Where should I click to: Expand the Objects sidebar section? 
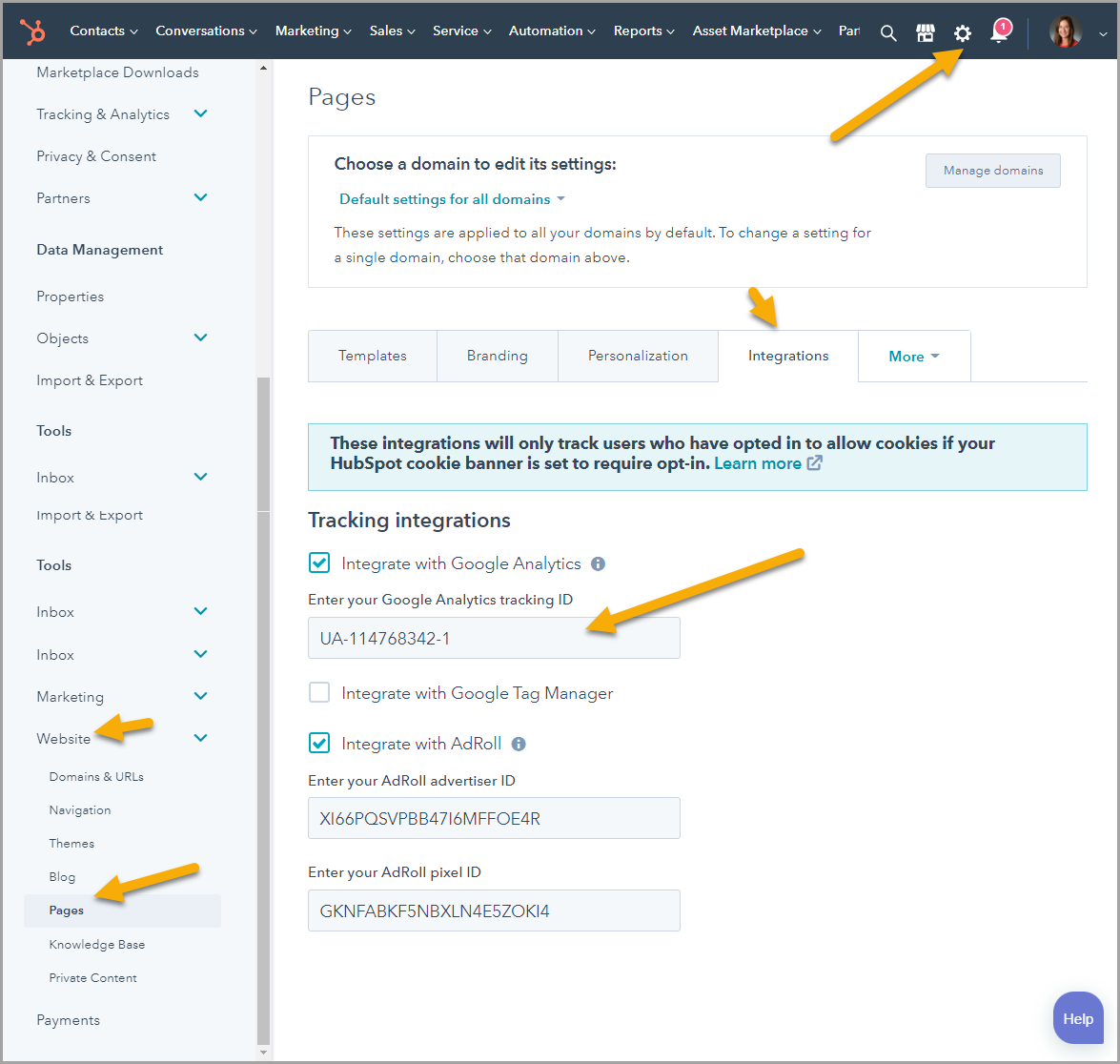point(201,338)
